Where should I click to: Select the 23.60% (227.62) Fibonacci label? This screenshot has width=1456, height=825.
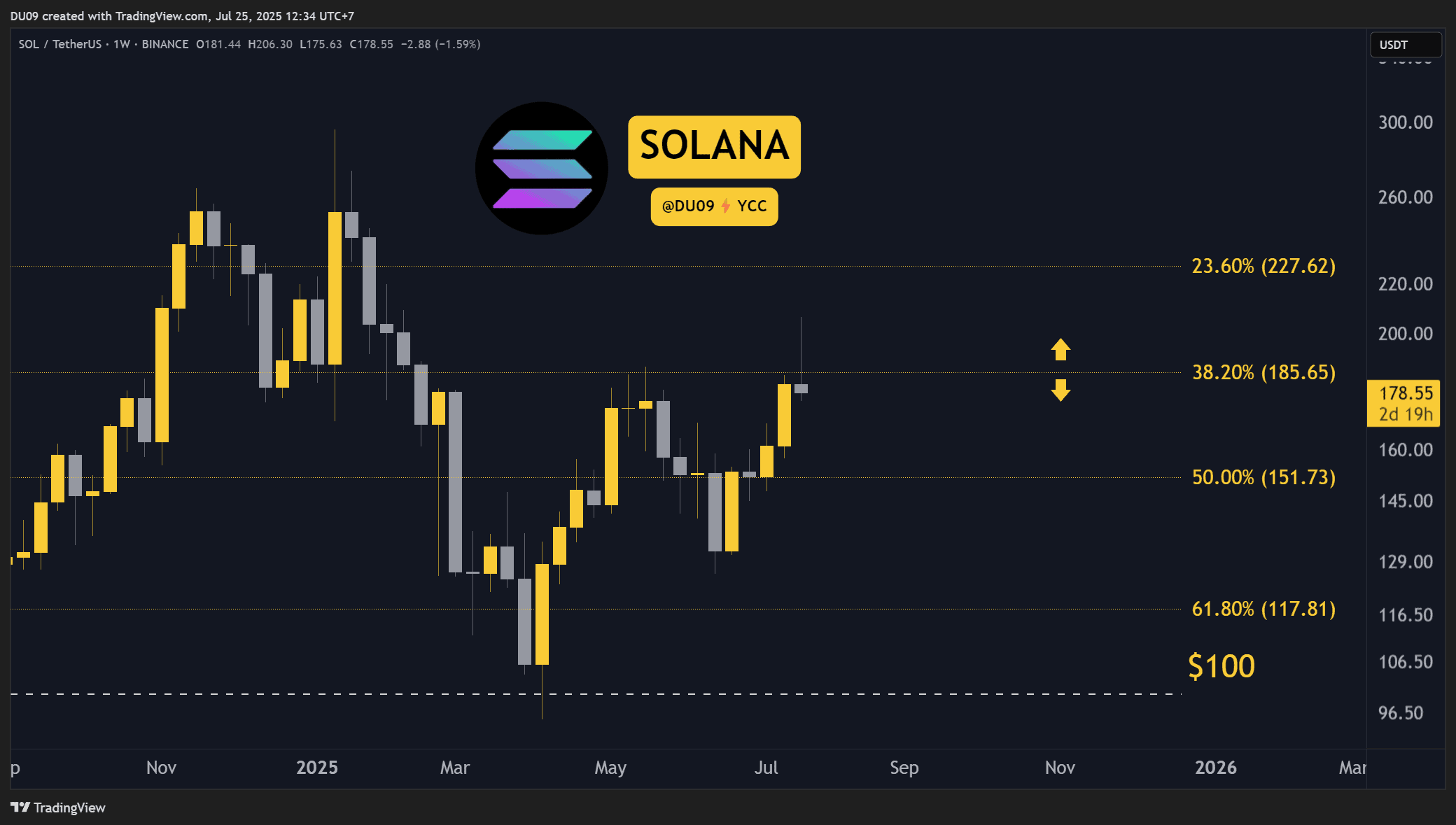pos(1263,266)
